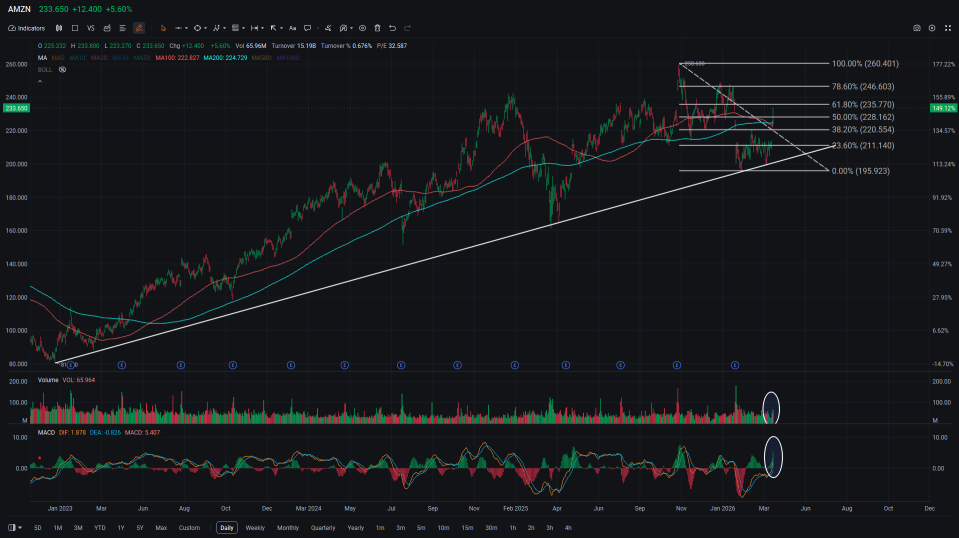Expand the arrow tool dropdown arrow

coord(281,28)
